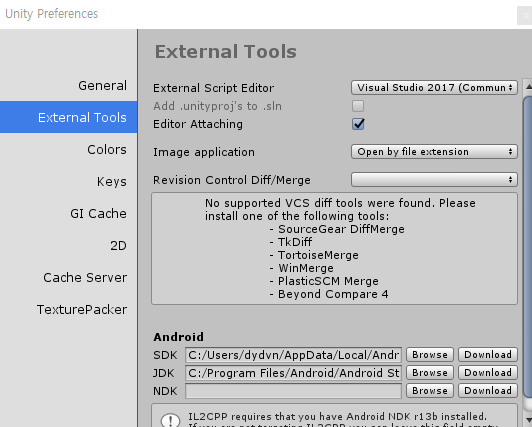Close the Unity Preferences window
This screenshot has width=532, height=427.
[525, 15]
